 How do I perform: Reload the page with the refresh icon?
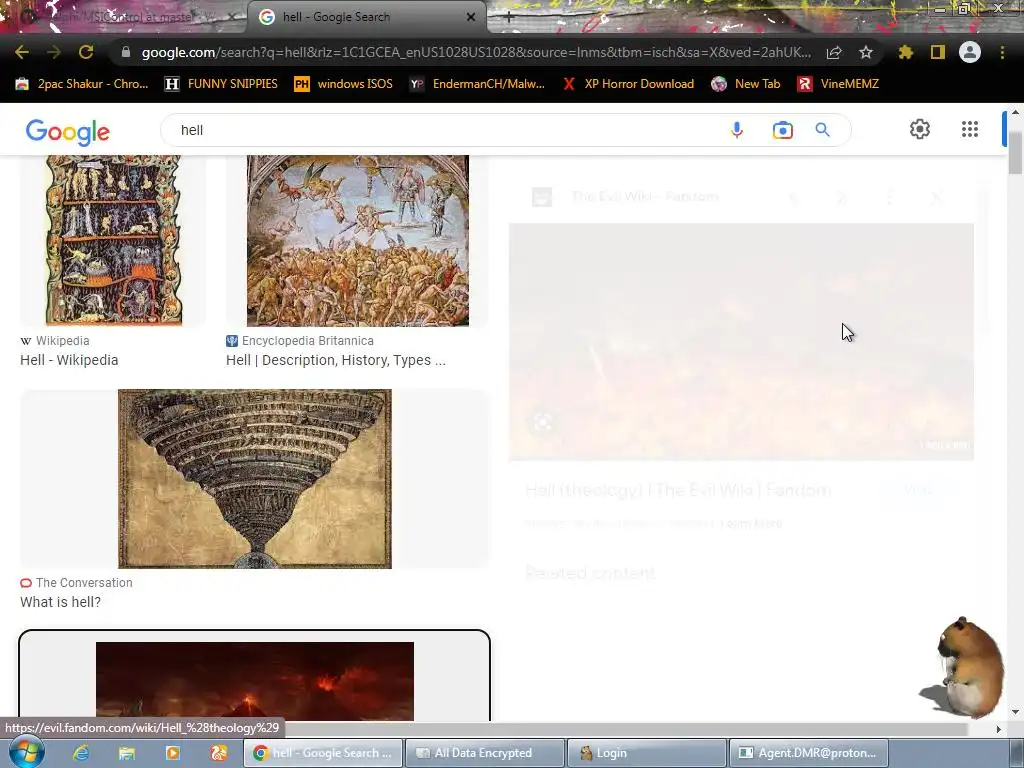(86, 52)
